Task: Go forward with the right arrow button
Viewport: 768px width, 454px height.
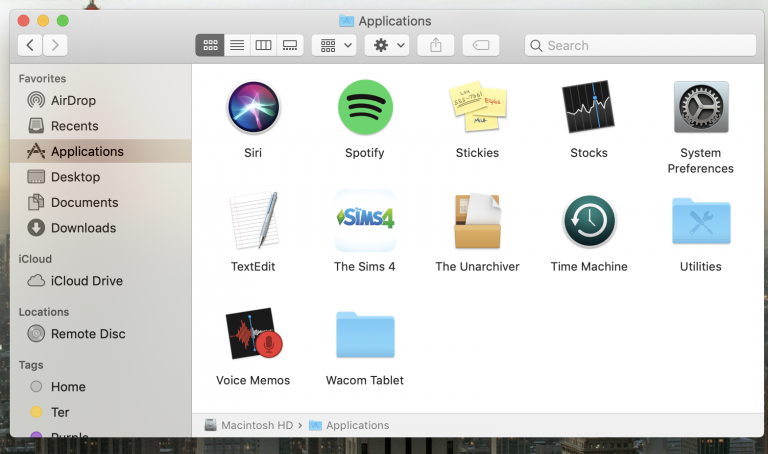Action: (55, 46)
